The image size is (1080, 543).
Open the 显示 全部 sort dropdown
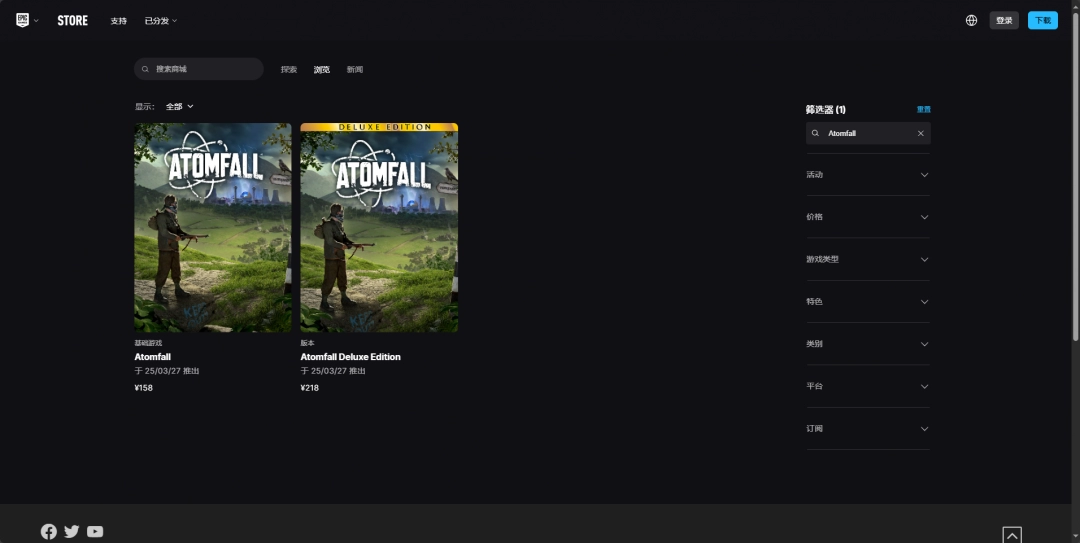click(x=179, y=107)
